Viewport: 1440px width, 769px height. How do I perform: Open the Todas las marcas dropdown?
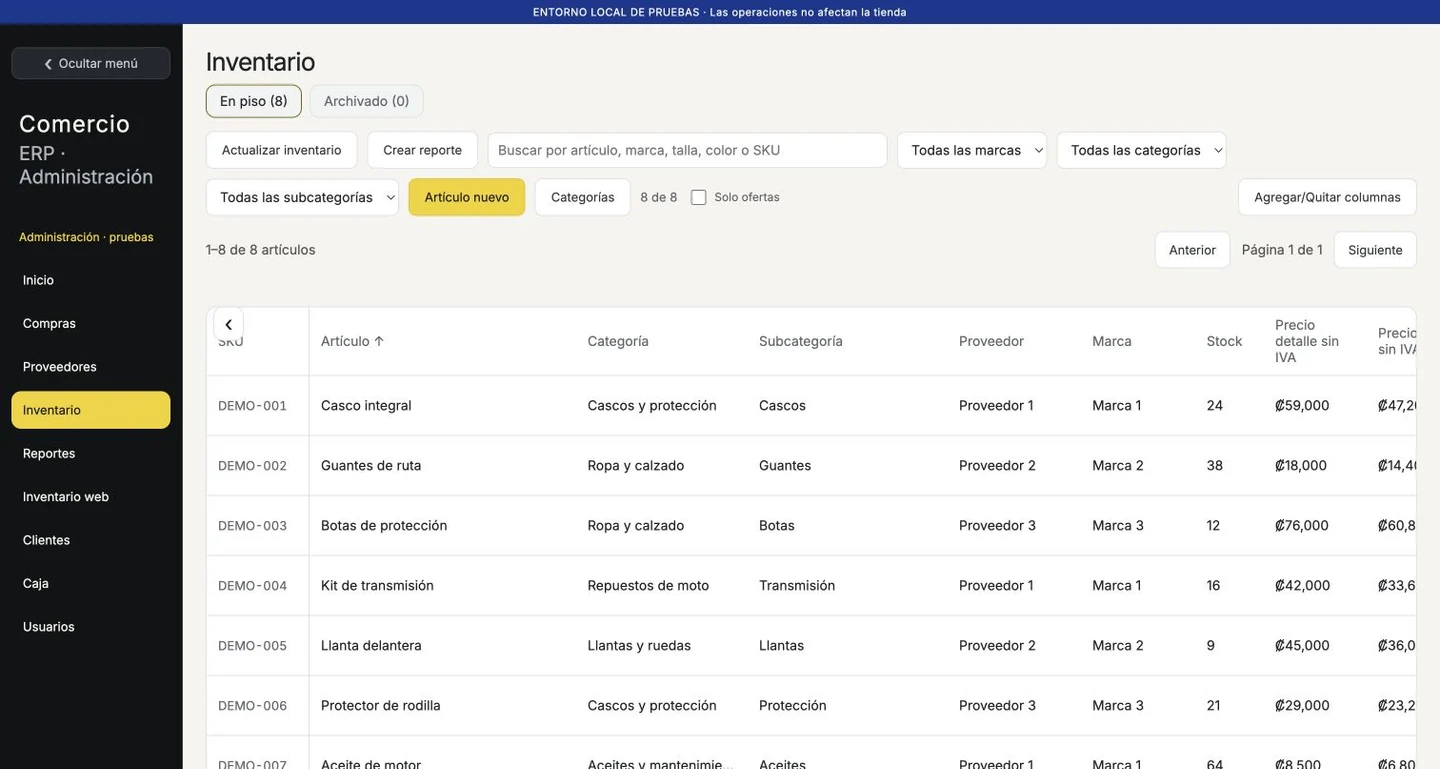coord(972,150)
